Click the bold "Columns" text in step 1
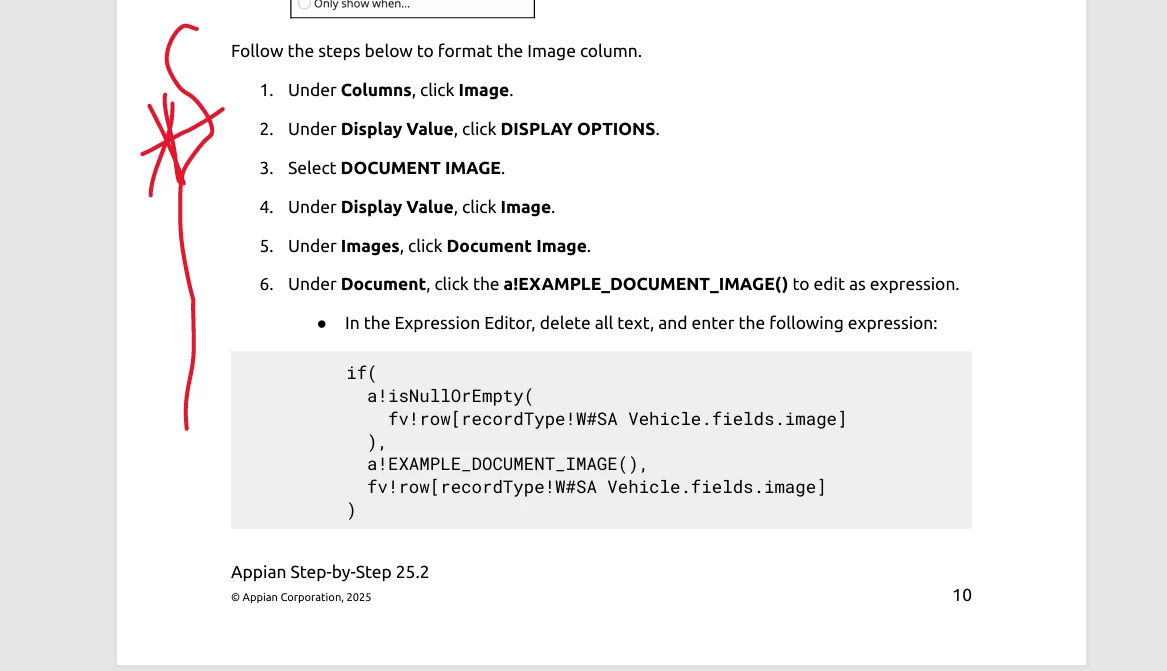Screen dimensions: 1167x671 point(376,90)
